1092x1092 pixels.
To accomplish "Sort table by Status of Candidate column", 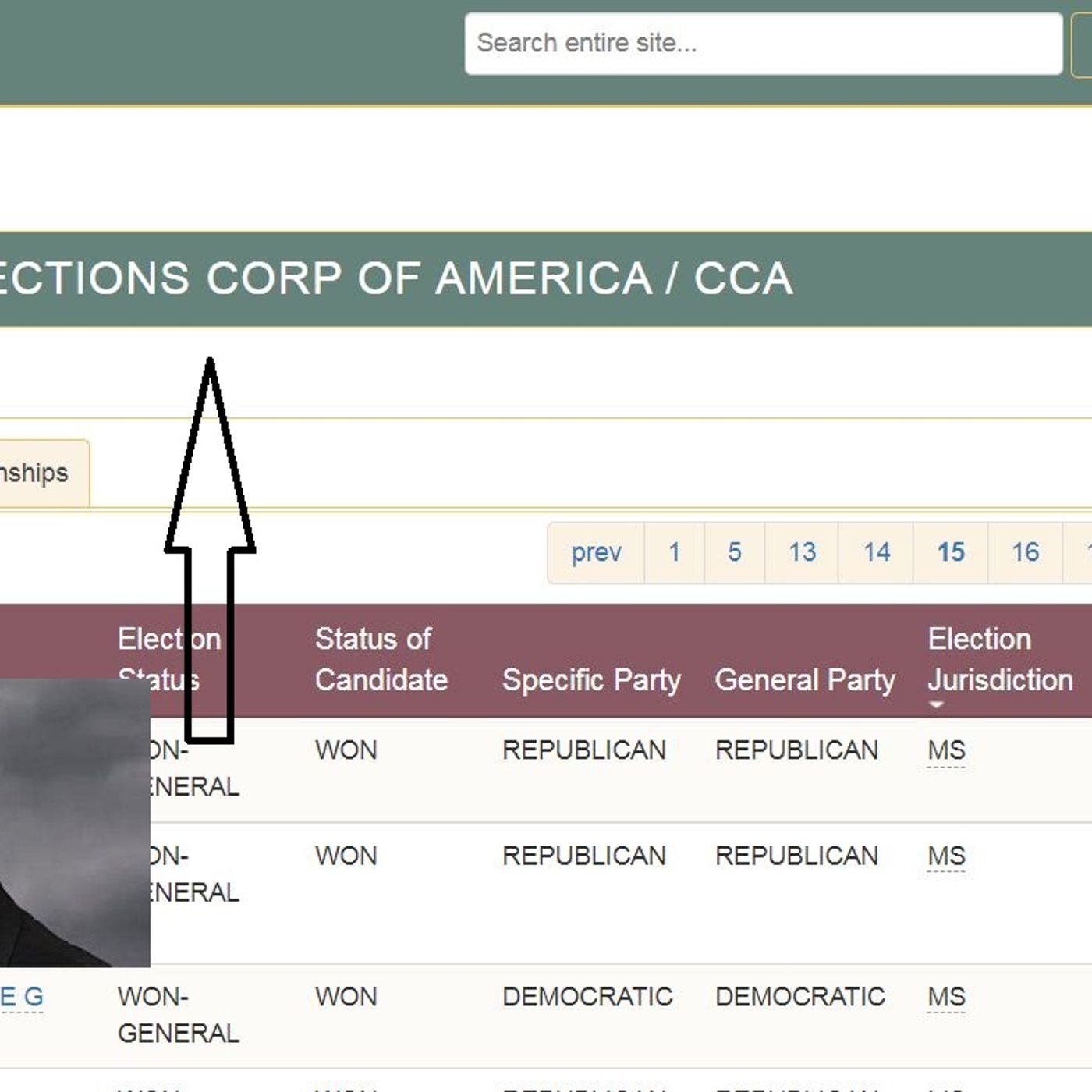I will point(381,659).
